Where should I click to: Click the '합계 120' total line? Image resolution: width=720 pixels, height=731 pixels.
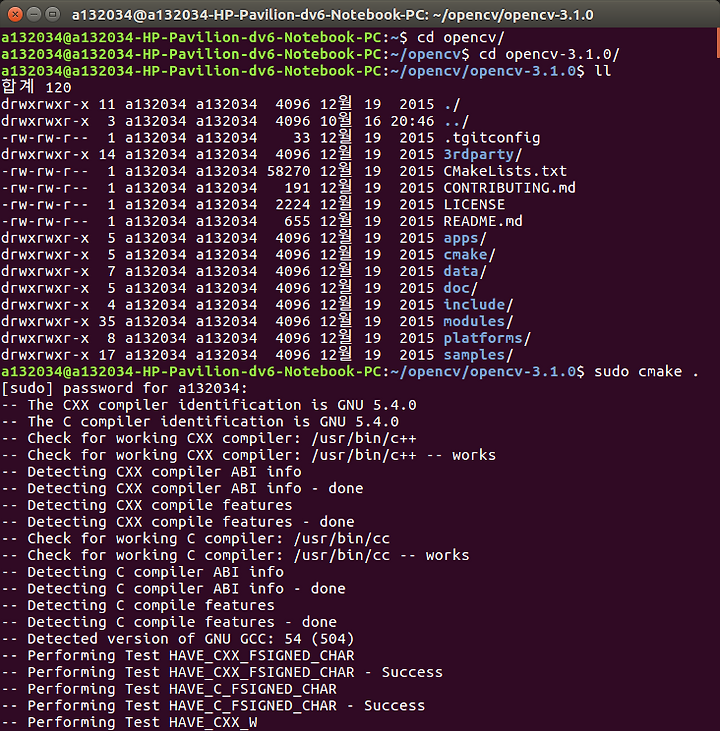(x=36, y=87)
